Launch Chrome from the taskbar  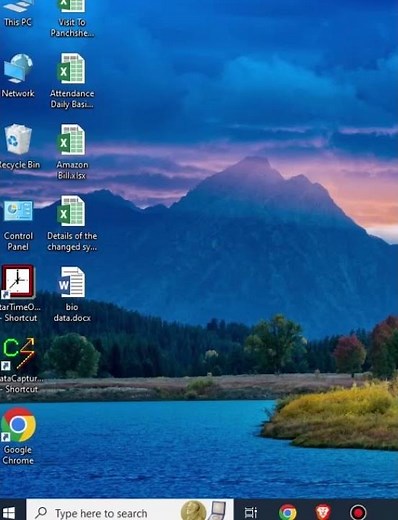(288, 512)
